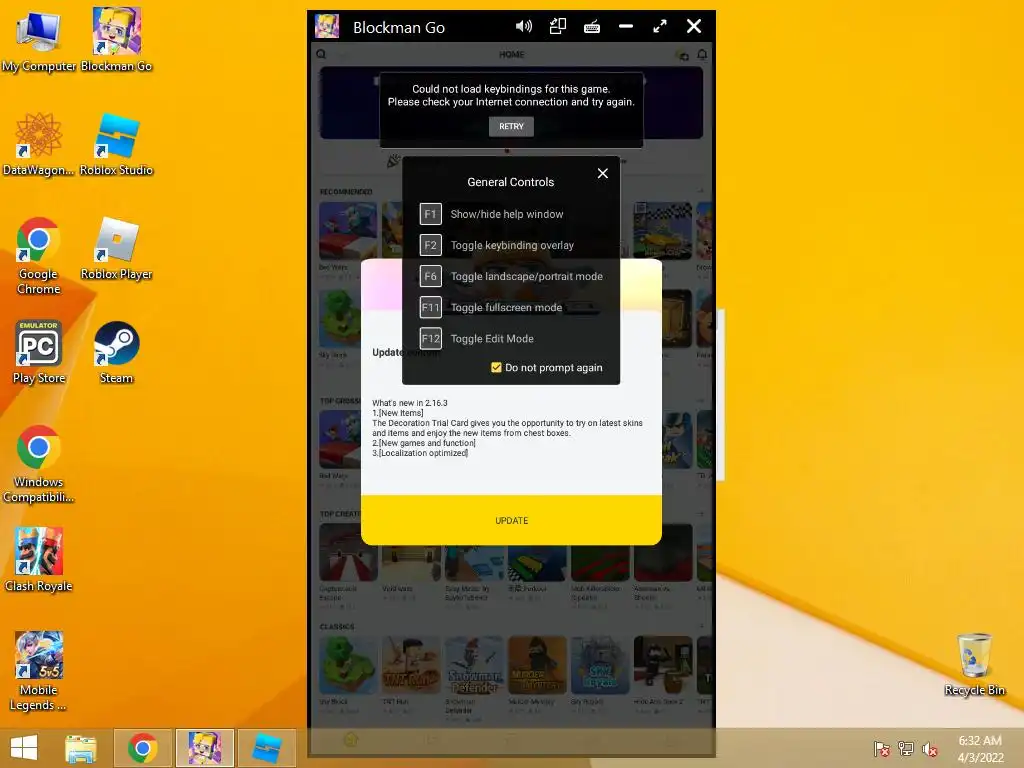Click the F1 key badge

coord(430,214)
